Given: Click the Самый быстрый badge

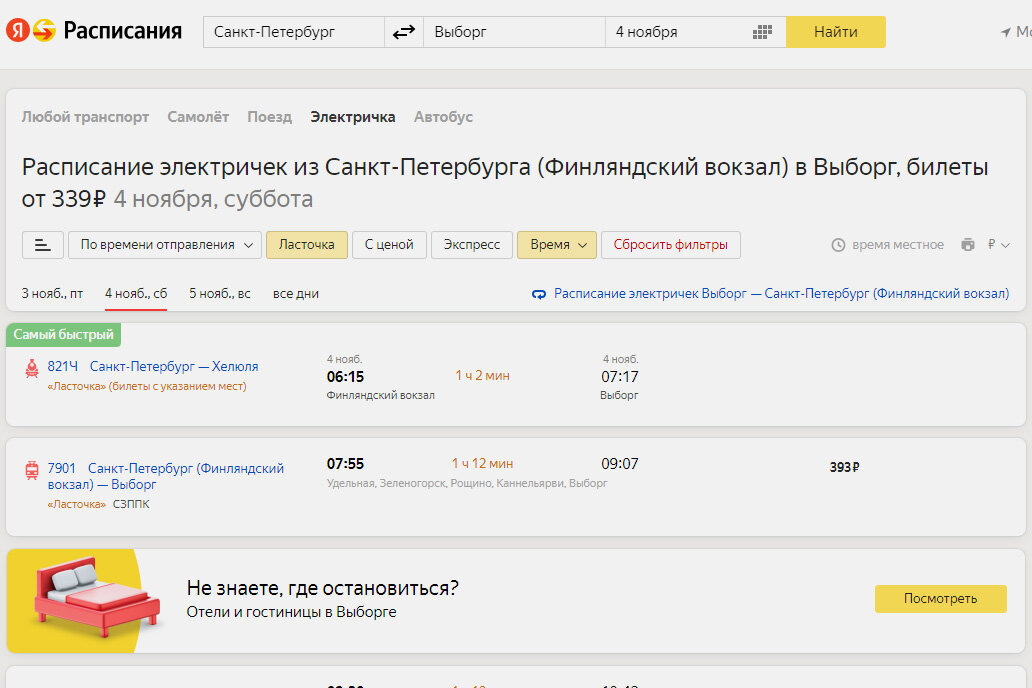Looking at the screenshot, I should 63,334.
